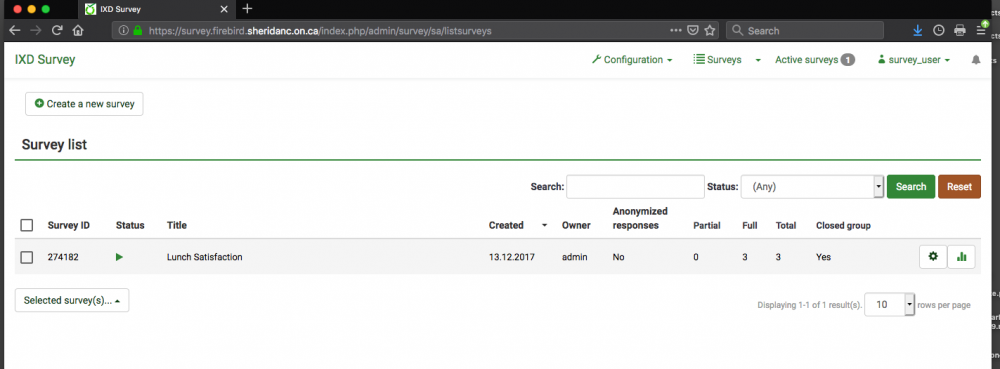
Task: Click the green padlock security icon
Action: click(137, 30)
